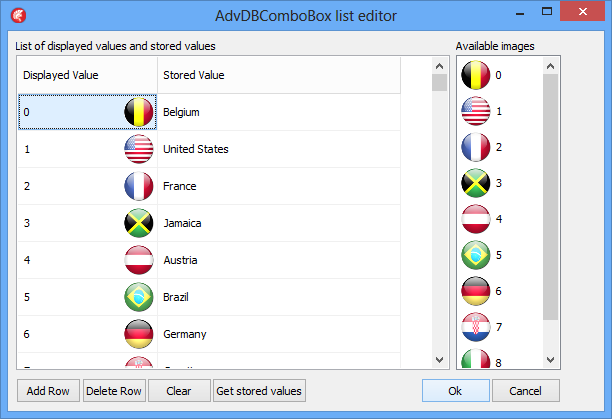
Task: Click the Get stored values button
Action: 259,391
